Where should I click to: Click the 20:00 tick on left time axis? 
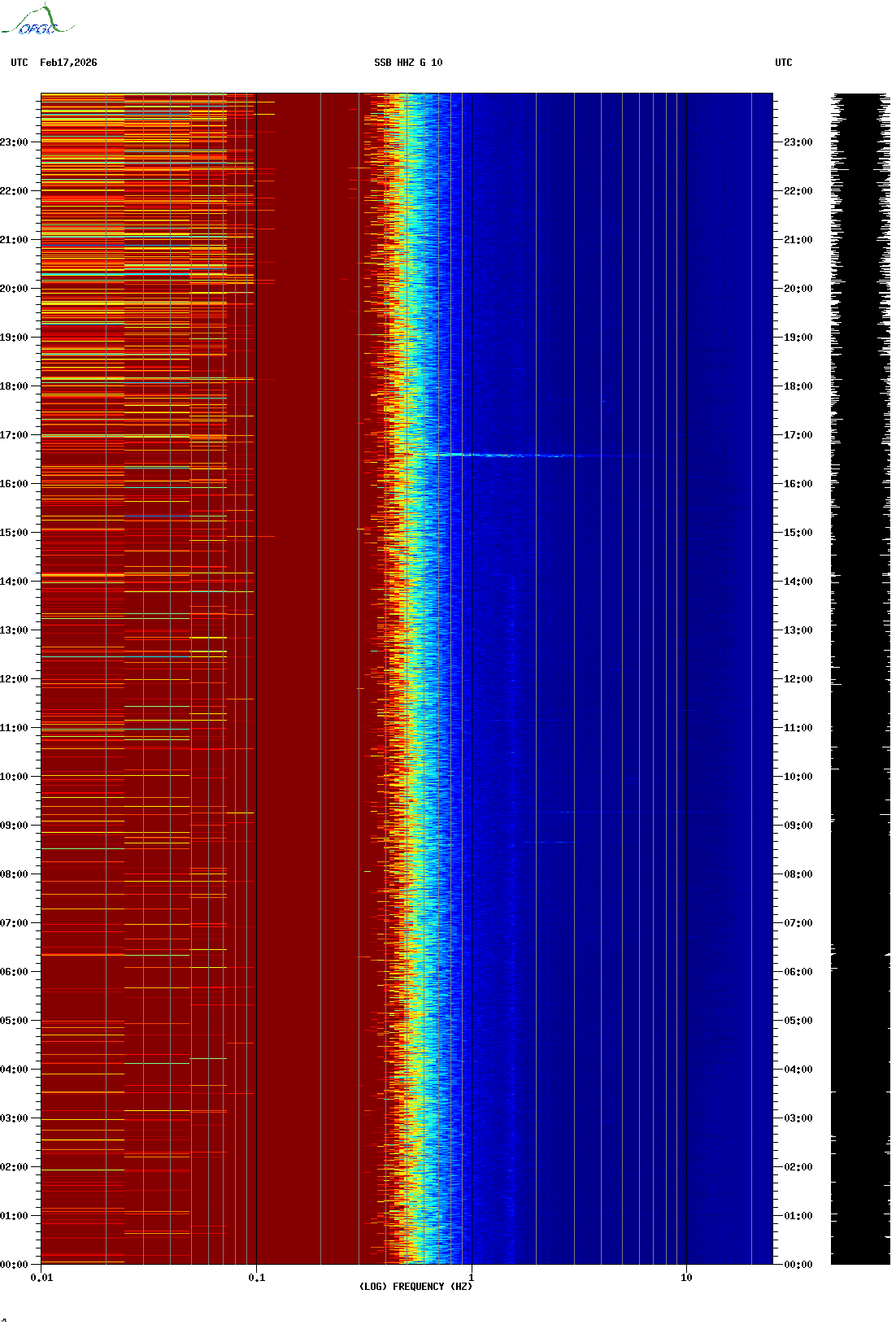(x=15, y=289)
